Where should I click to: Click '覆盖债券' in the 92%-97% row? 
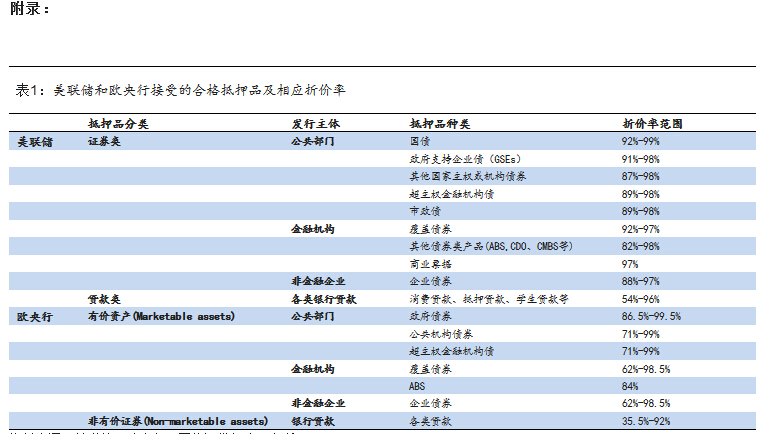430,229
